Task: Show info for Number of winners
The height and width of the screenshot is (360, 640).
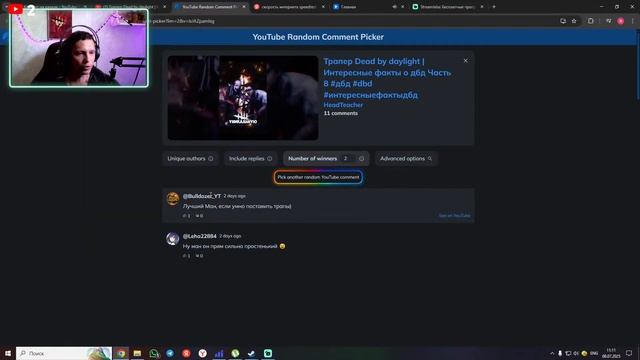Action: [361, 158]
